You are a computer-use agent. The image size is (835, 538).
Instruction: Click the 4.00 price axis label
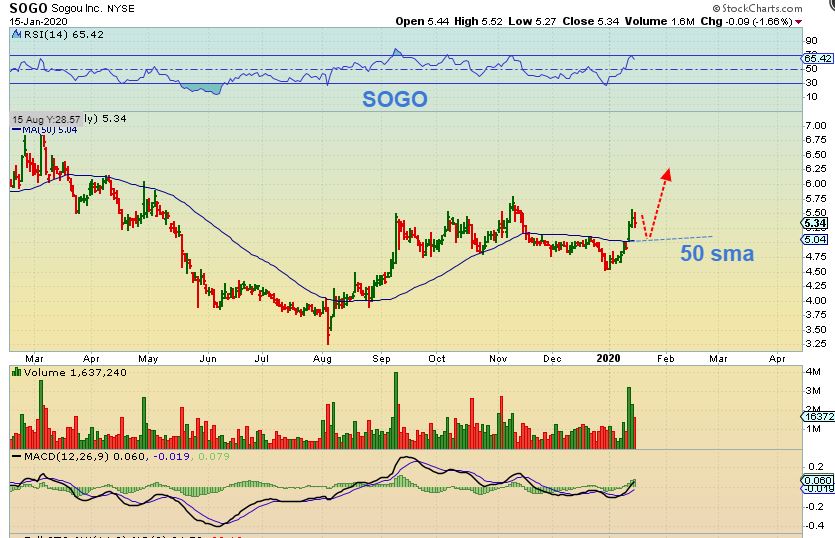coord(816,300)
